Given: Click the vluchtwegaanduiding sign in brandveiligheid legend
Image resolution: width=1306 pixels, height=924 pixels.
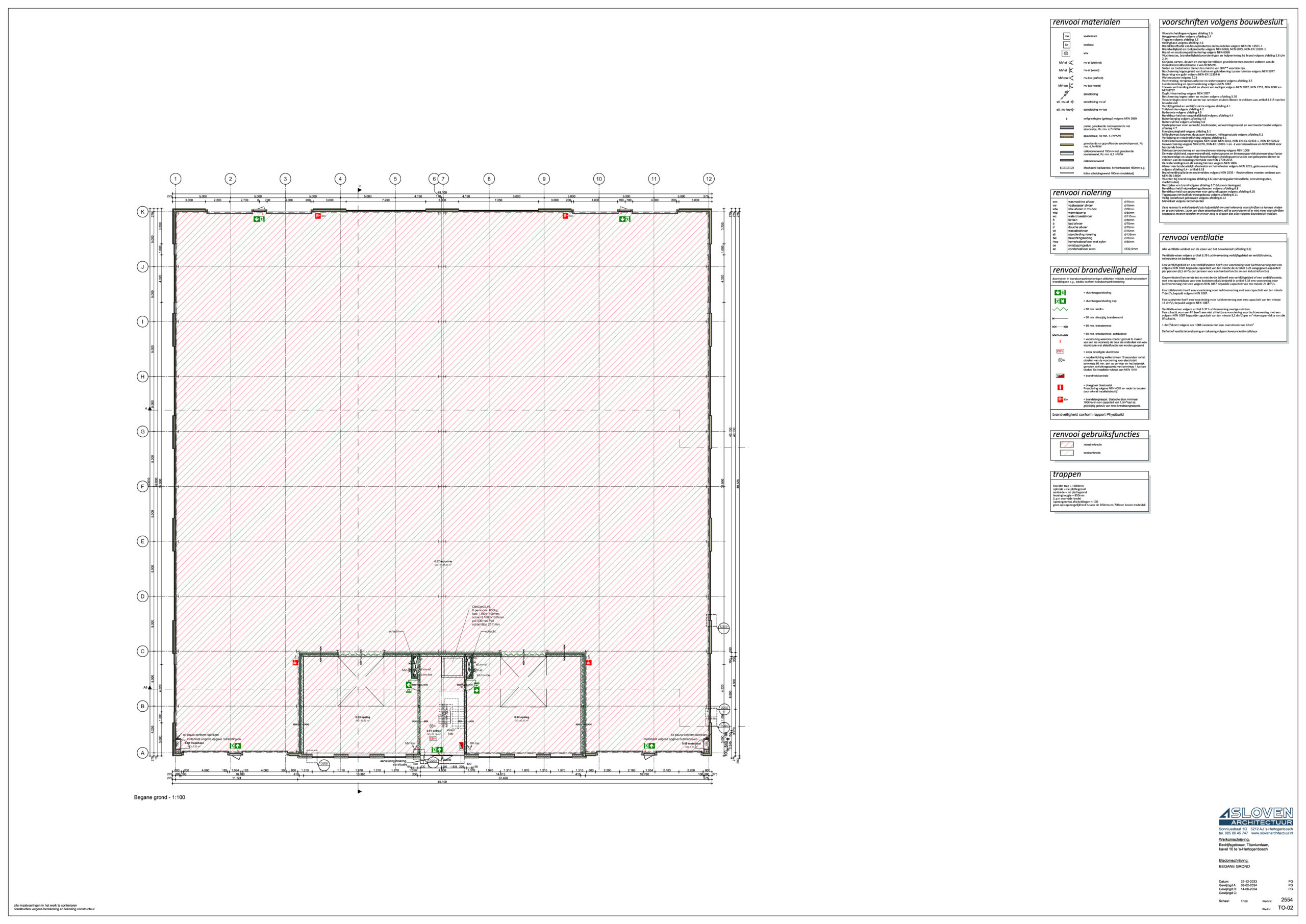Looking at the screenshot, I should [1060, 292].
